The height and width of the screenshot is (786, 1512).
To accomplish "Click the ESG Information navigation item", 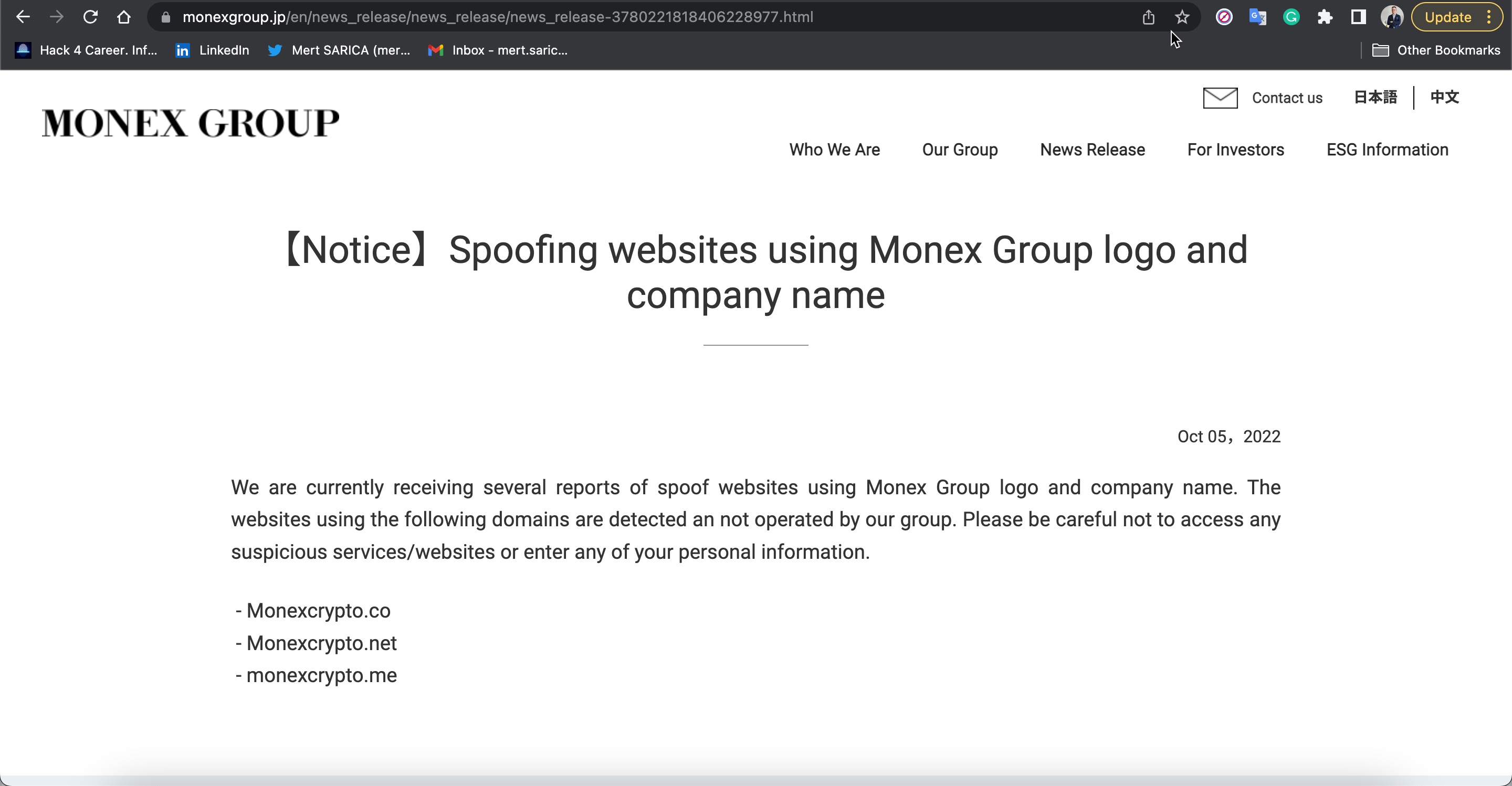I will pos(1388,150).
